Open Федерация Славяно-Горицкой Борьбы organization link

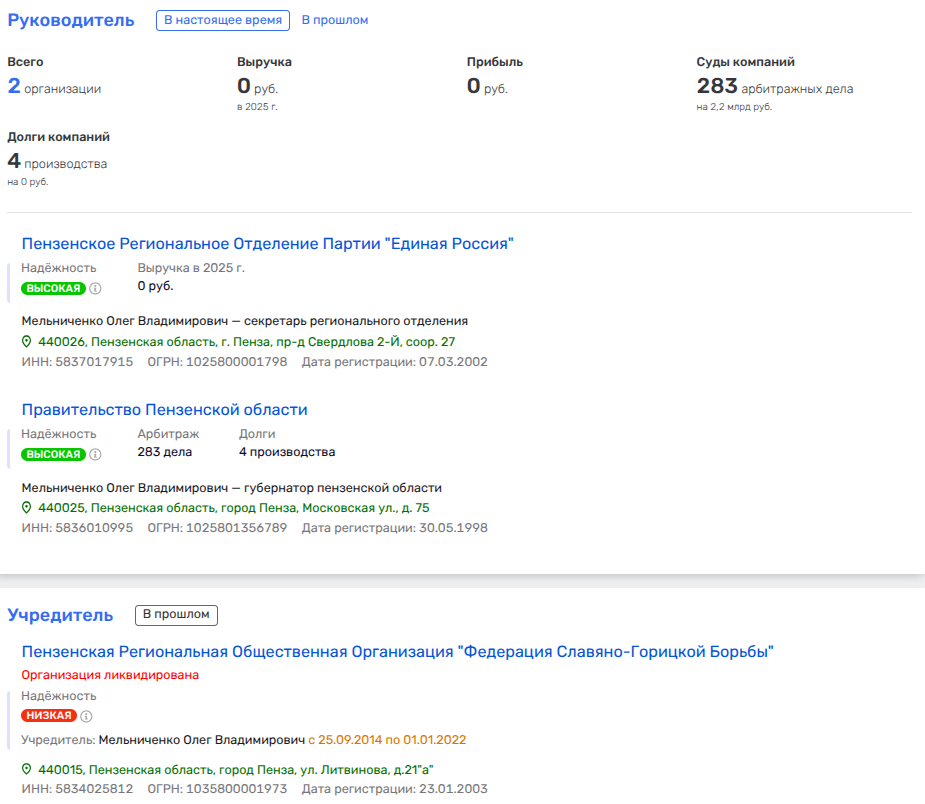(397, 652)
